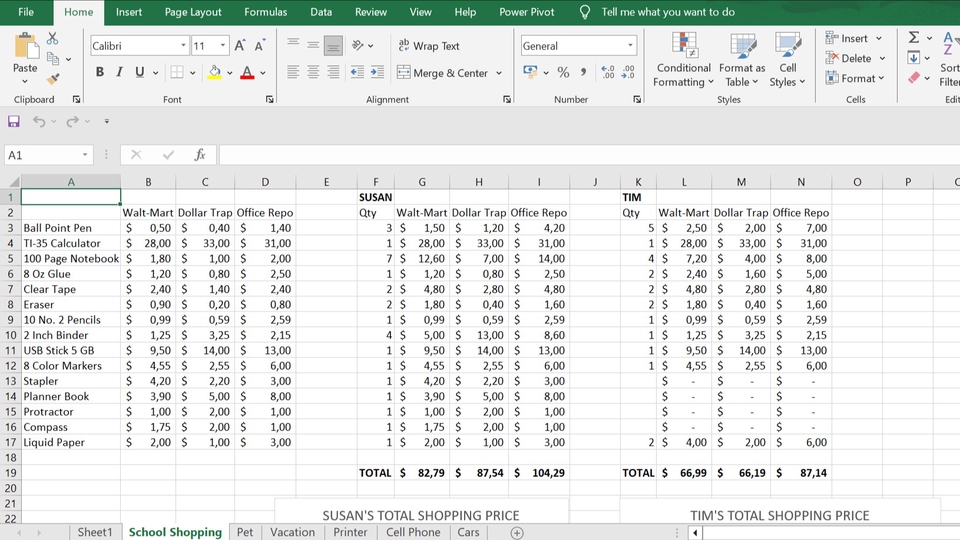Click the Center text alignment icon
This screenshot has width=960, height=540.
pos(313,72)
